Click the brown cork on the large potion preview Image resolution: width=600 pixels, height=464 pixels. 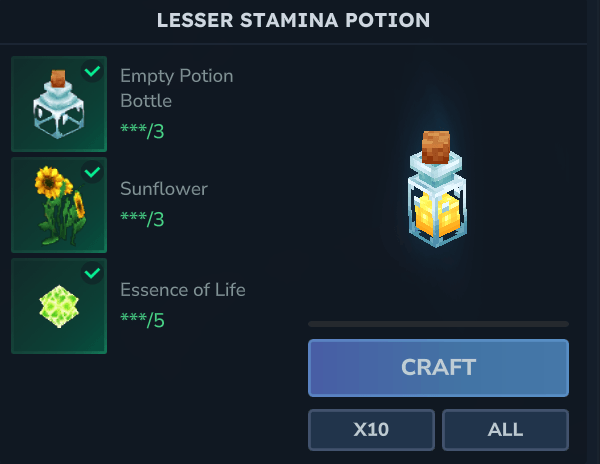pos(436,147)
